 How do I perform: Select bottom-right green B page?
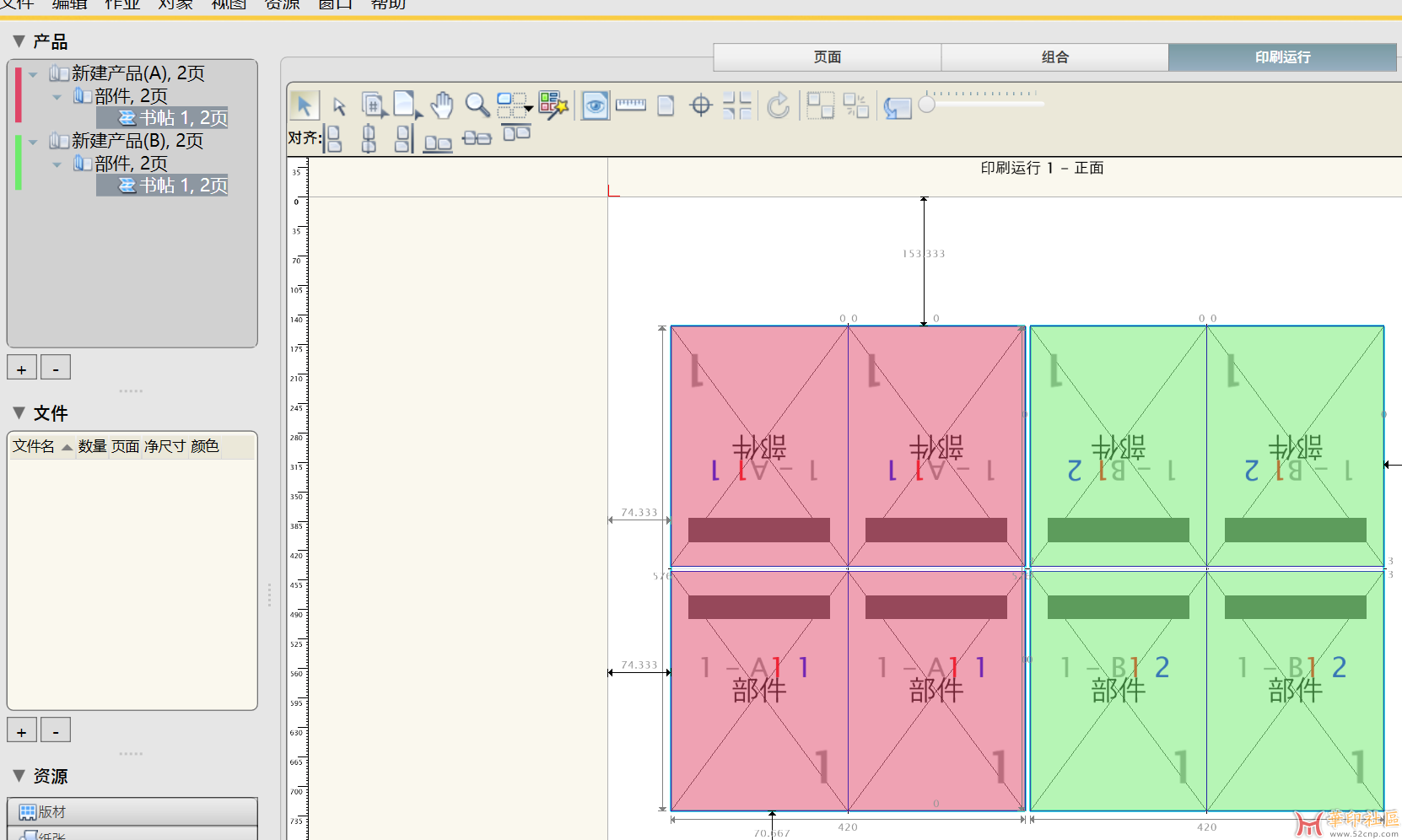(1296, 691)
